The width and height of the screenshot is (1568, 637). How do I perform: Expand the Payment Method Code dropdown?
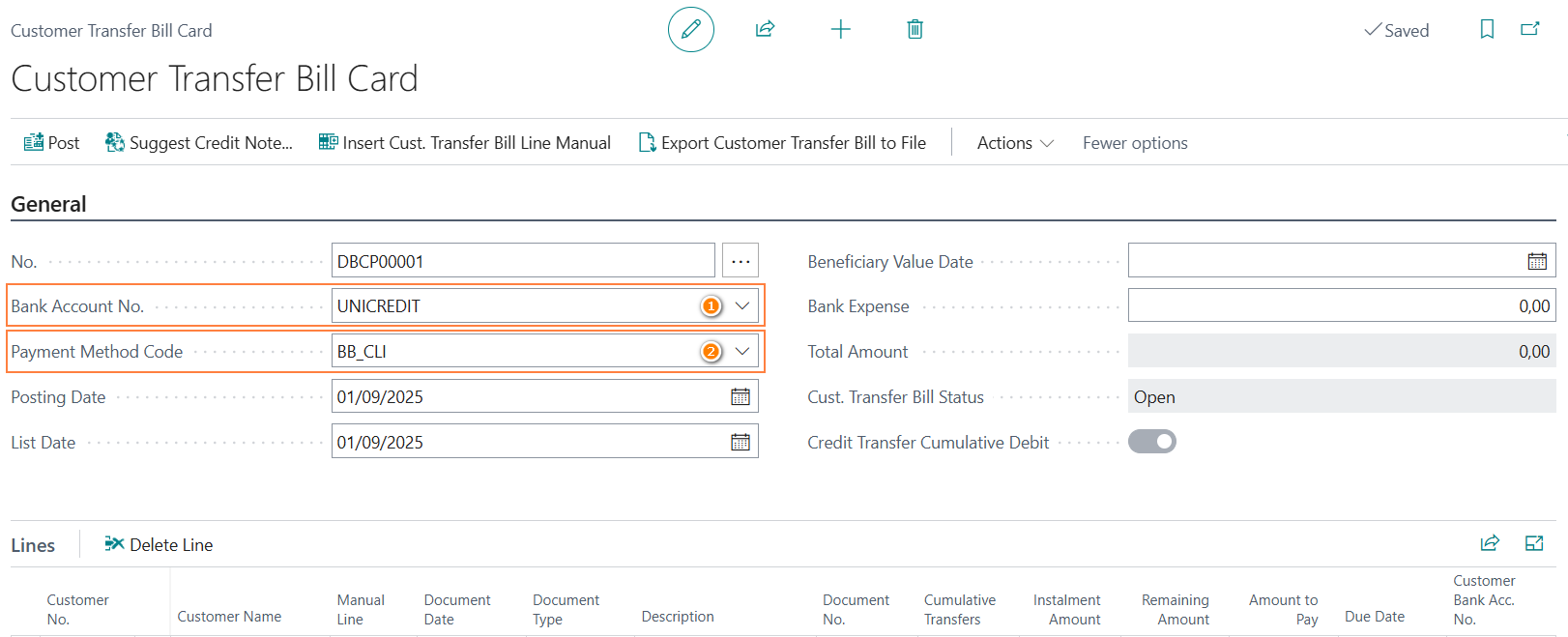pyautogui.click(x=742, y=351)
